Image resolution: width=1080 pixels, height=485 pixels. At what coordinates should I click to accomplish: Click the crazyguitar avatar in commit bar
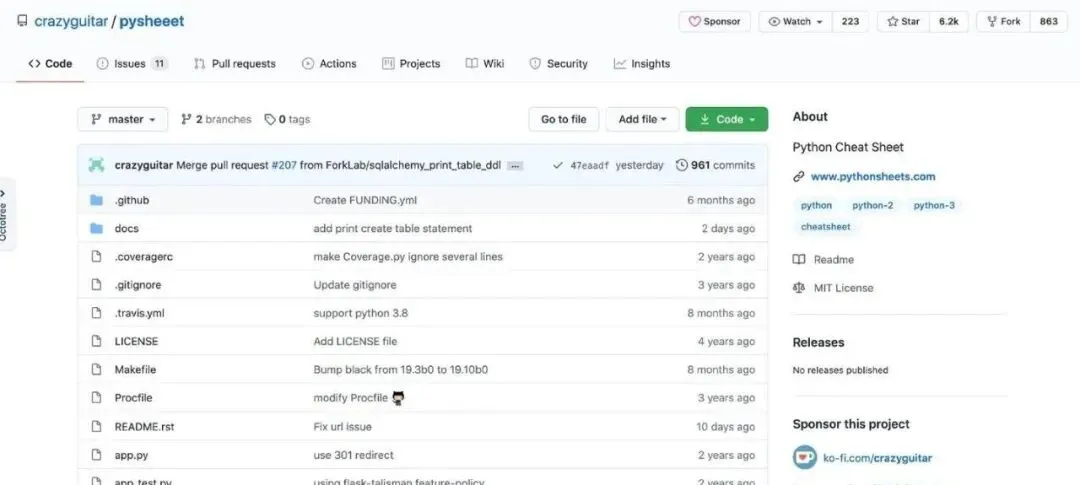[x=96, y=165]
